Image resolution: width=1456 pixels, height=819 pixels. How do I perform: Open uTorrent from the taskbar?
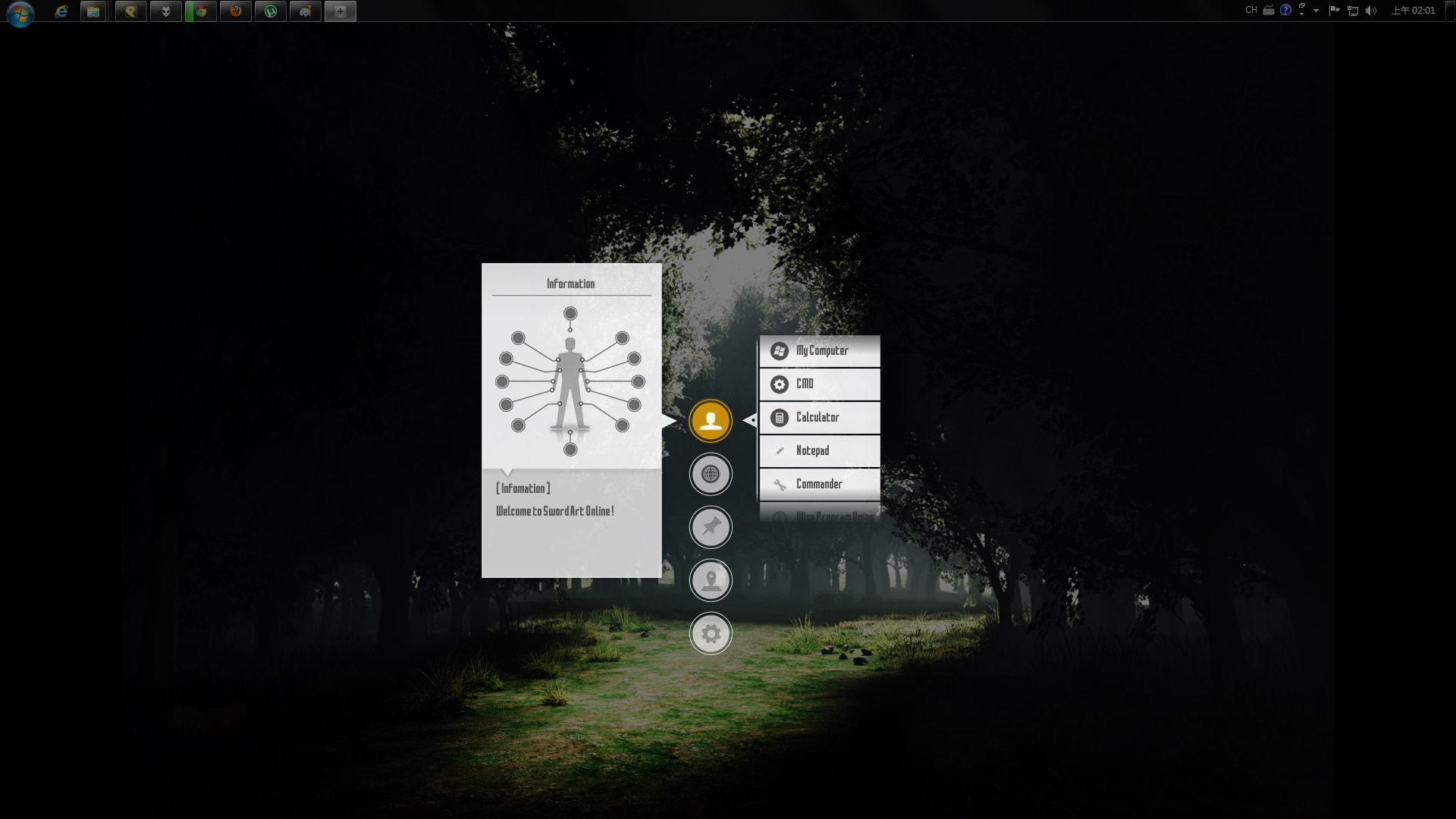(271, 11)
